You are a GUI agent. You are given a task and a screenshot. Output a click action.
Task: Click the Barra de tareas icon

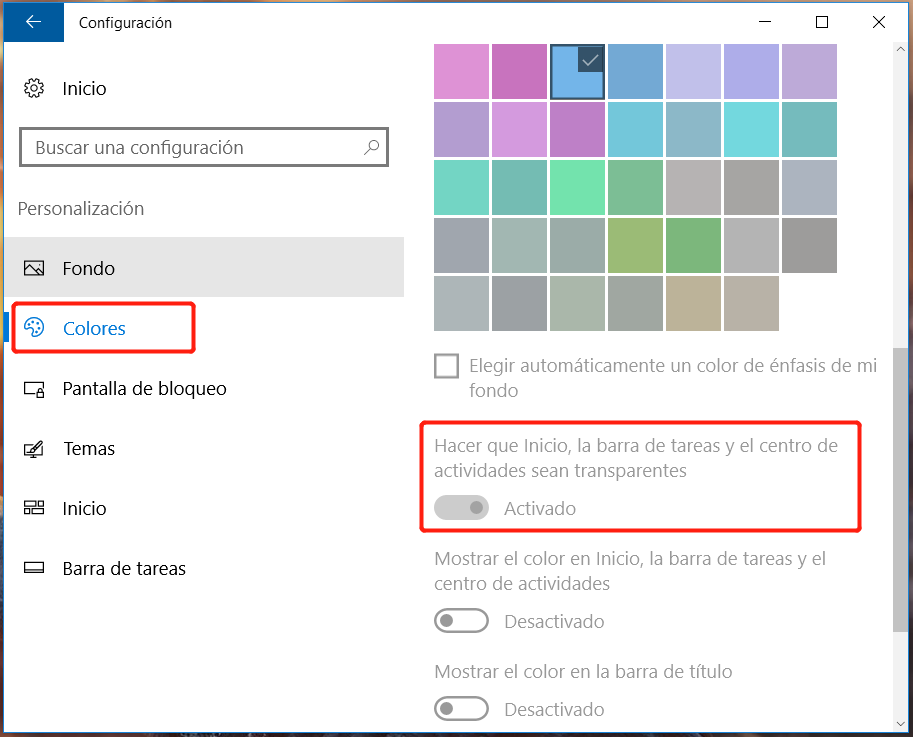point(34,569)
